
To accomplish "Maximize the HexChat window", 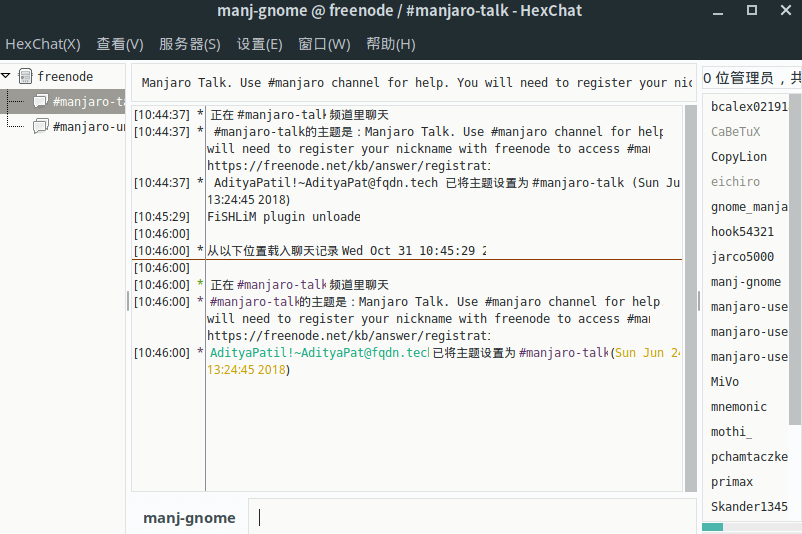I will click(752, 10).
